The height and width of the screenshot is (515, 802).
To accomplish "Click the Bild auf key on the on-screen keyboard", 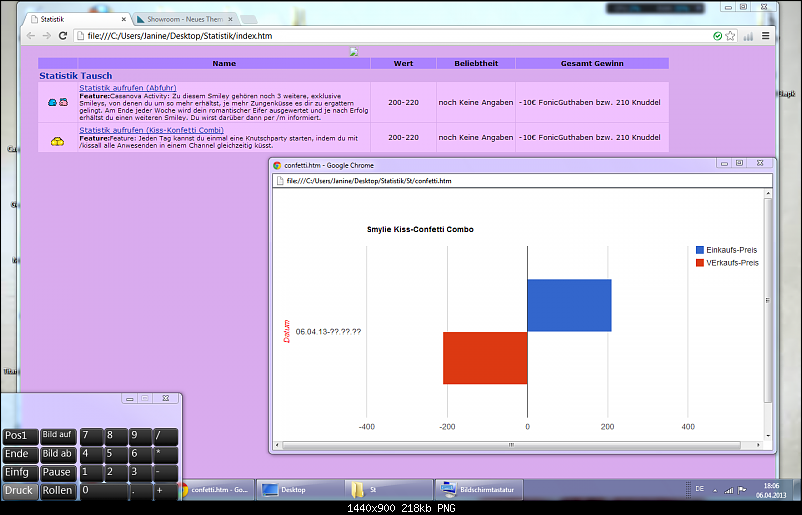I will (x=58, y=436).
